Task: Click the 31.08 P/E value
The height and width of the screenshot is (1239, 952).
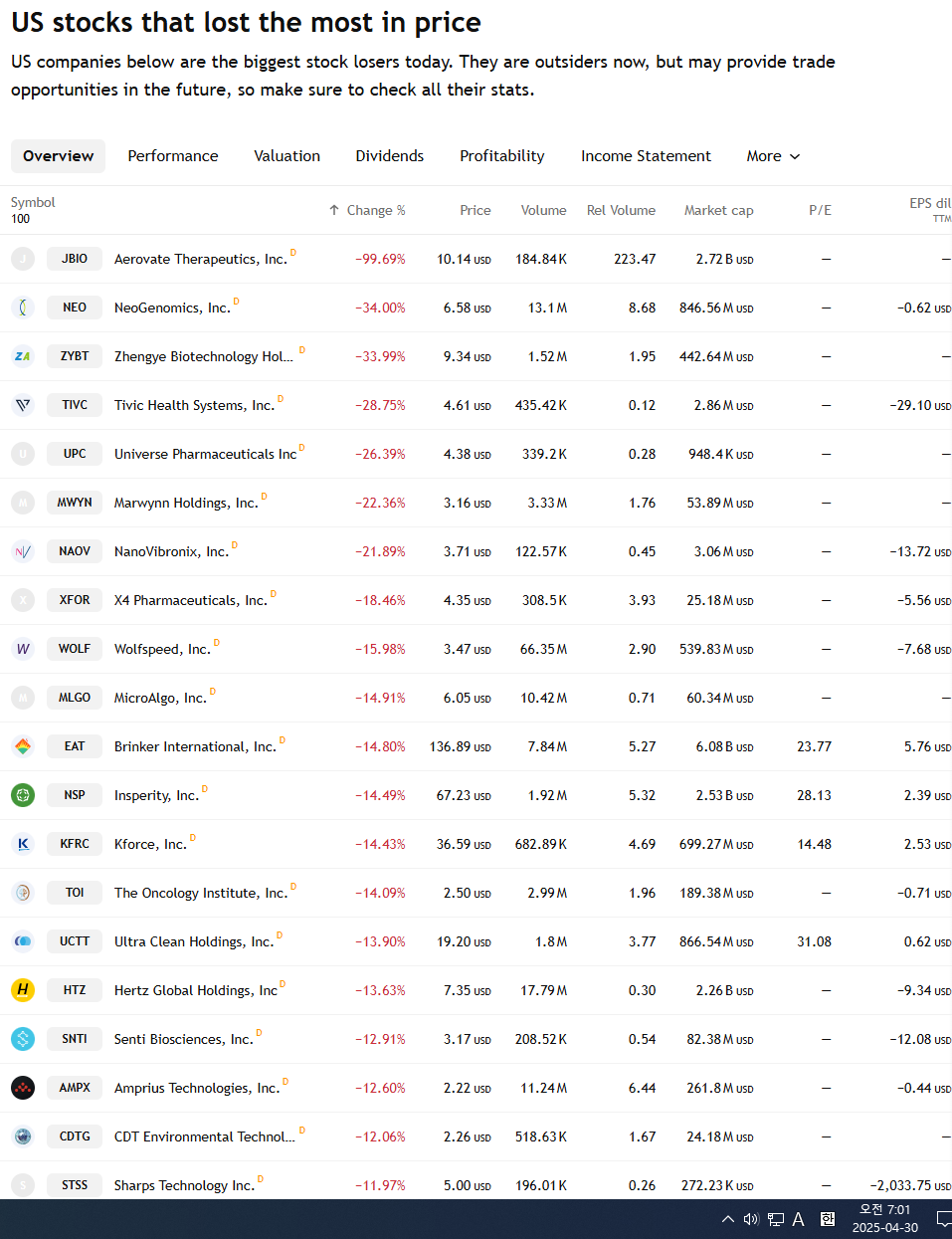Action: (814, 941)
